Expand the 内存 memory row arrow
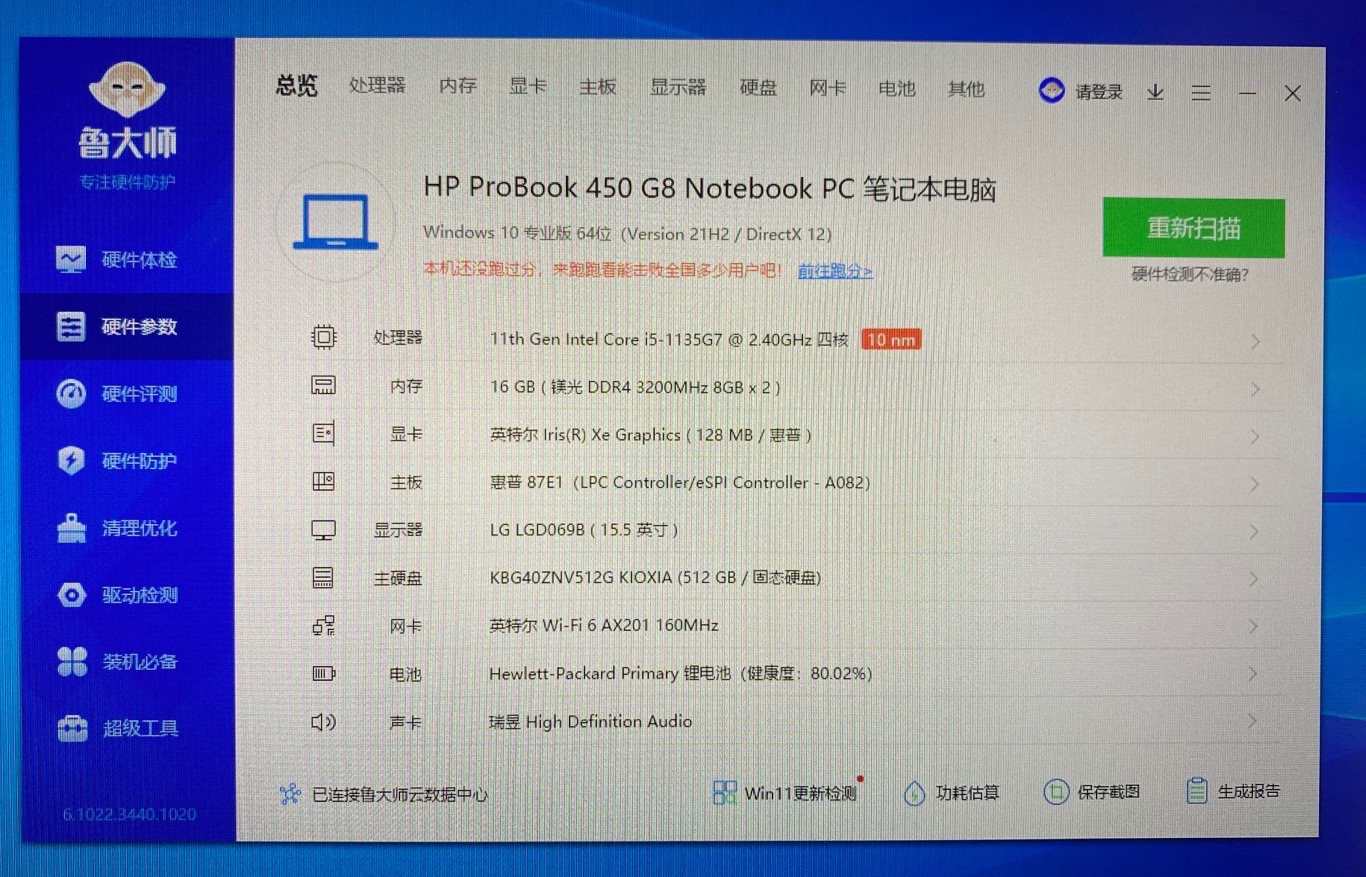This screenshot has width=1366, height=877. [1255, 389]
